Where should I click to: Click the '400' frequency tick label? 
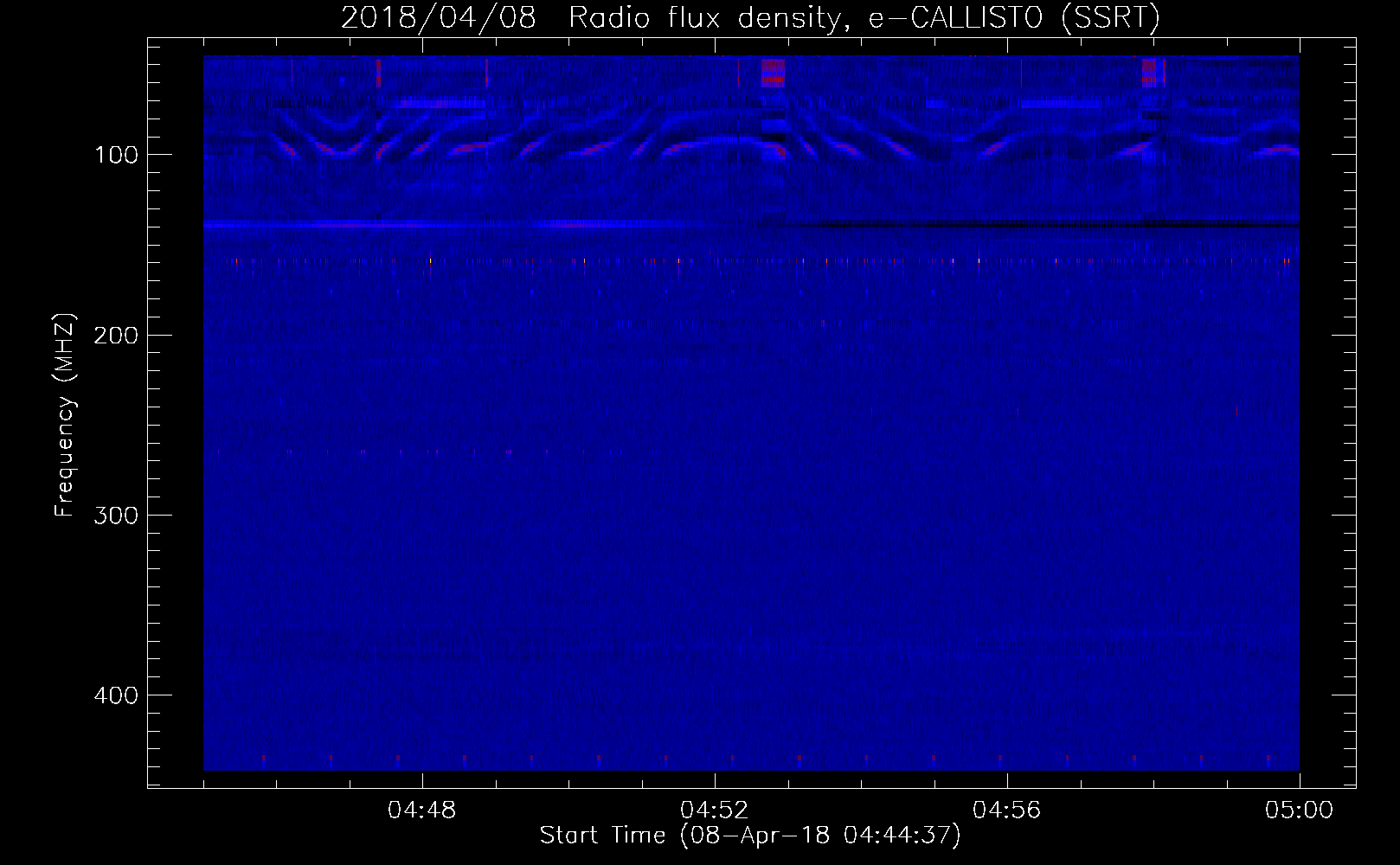click(117, 695)
